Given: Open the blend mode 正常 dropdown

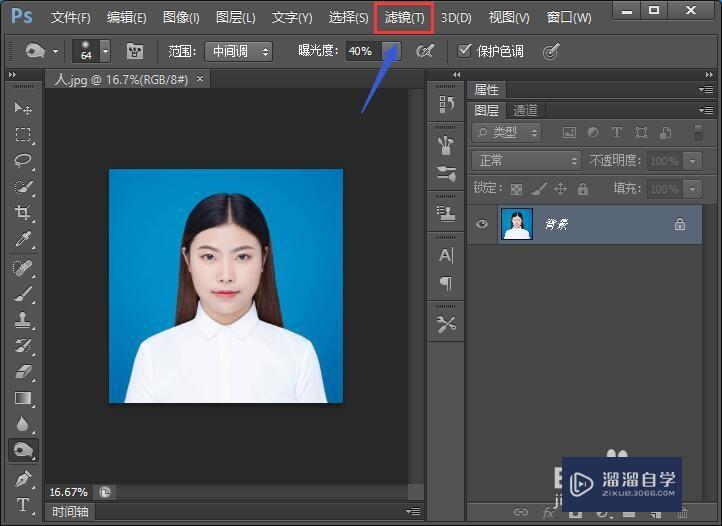Looking at the screenshot, I should pyautogui.click(x=526, y=161).
